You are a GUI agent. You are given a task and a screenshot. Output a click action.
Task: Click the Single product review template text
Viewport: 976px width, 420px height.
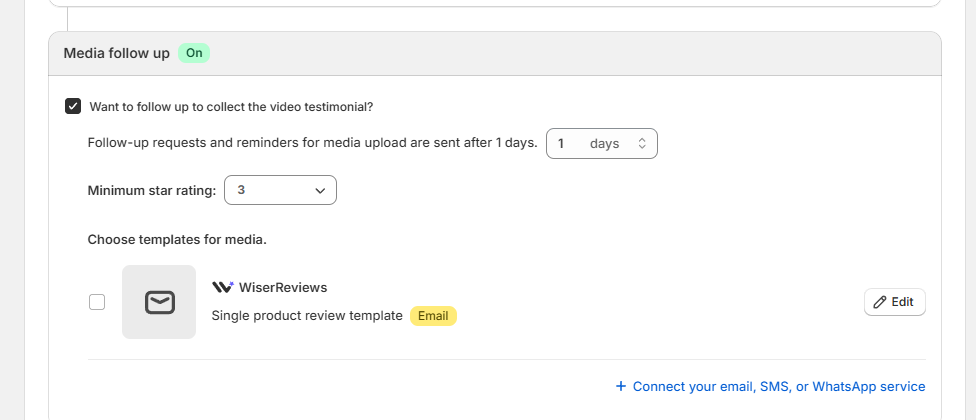tap(307, 316)
